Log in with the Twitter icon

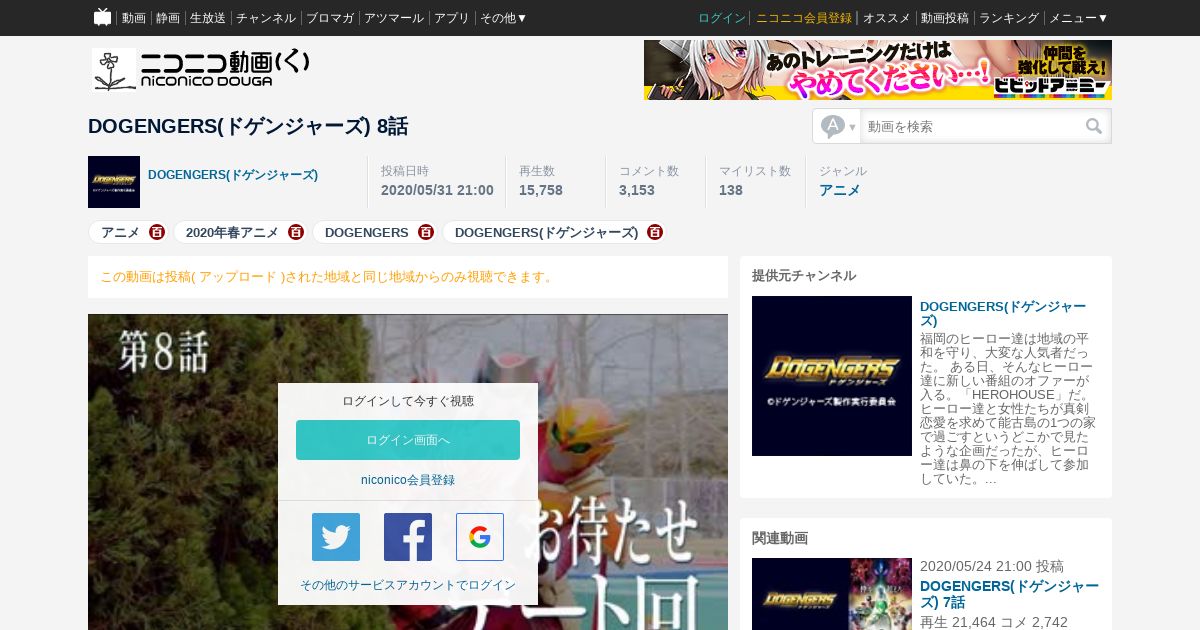click(x=336, y=537)
